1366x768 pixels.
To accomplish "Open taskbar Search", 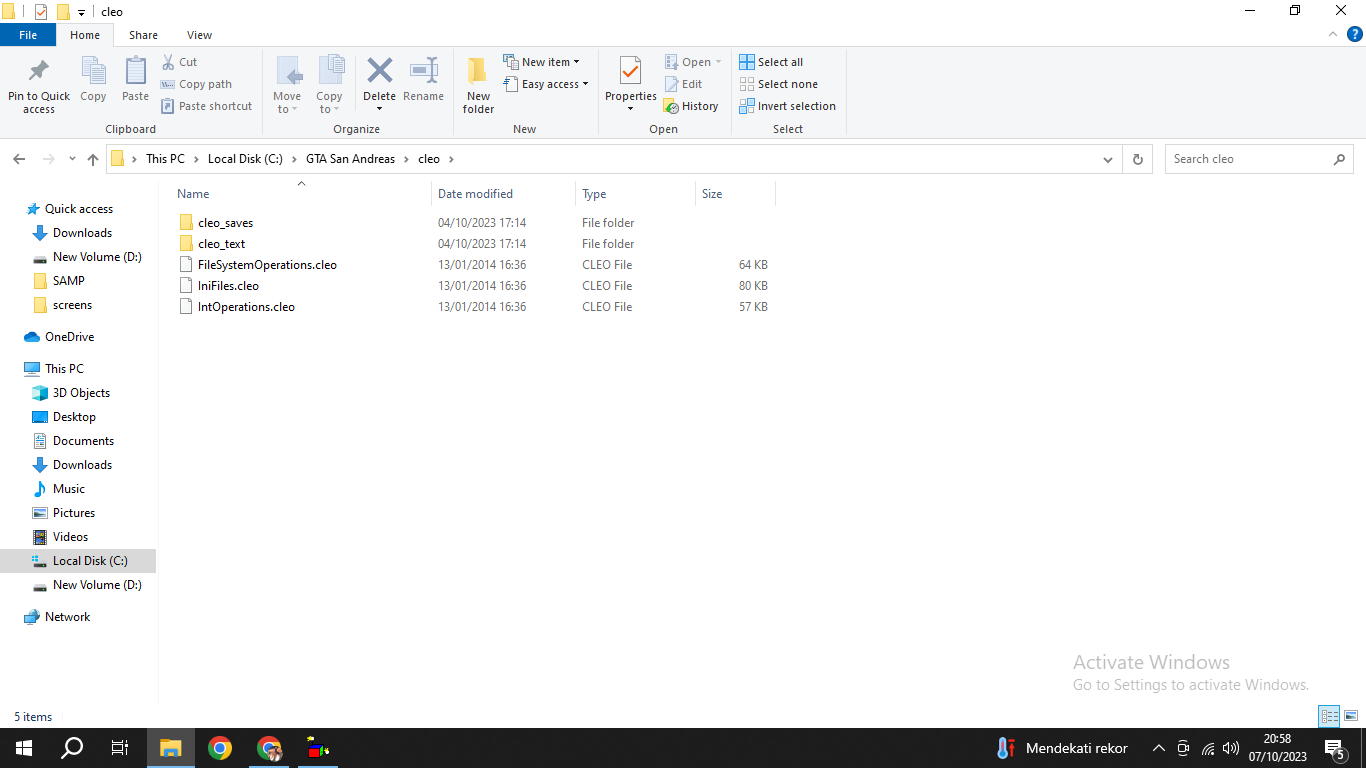I will pyautogui.click(x=72, y=748).
